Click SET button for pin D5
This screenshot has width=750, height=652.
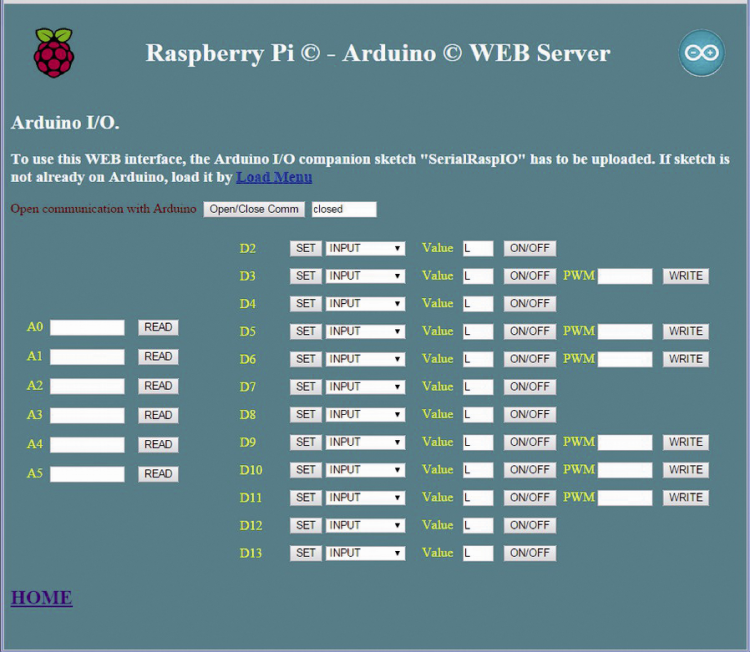[x=306, y=332]
